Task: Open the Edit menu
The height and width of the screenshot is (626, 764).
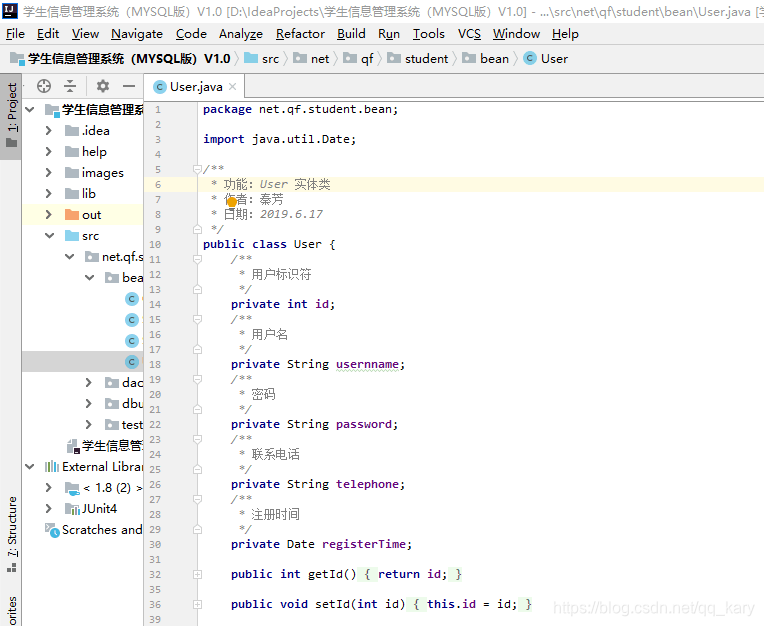Action: [48, 34]
